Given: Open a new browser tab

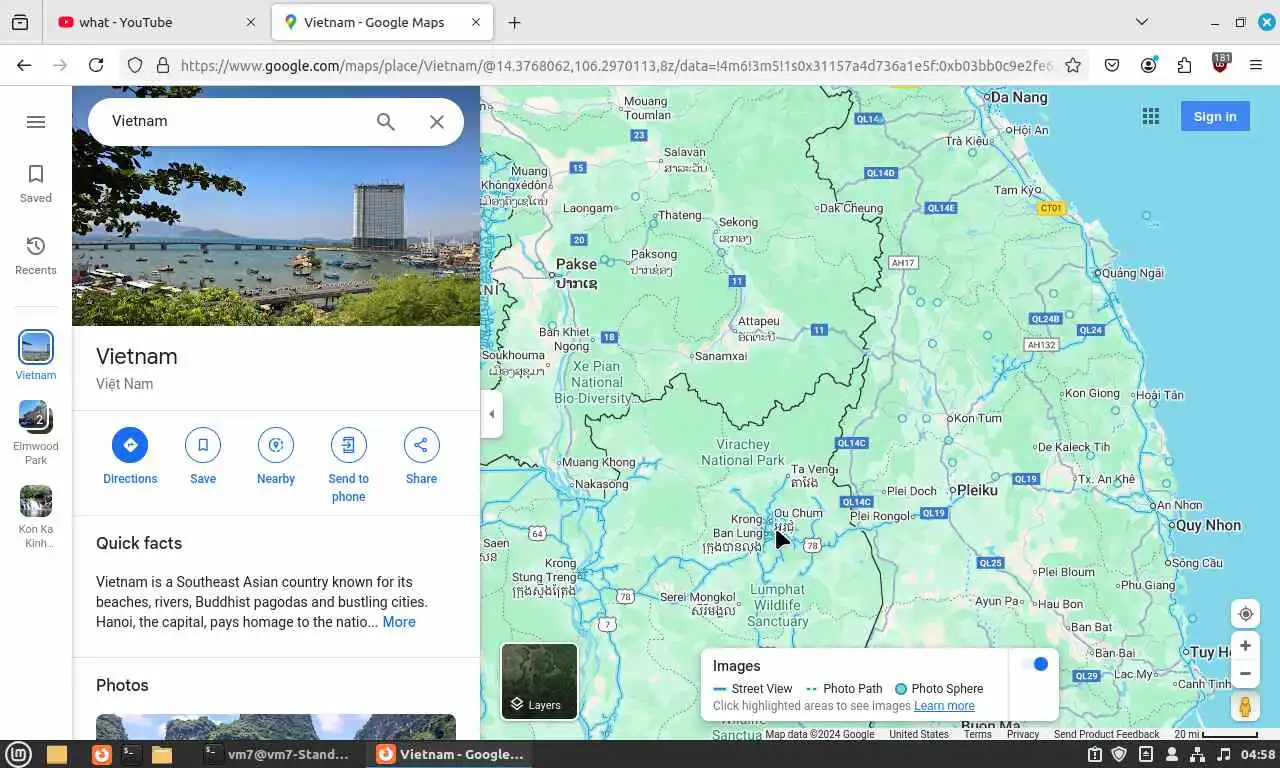Looking at the screenshot, I should 514,22.
